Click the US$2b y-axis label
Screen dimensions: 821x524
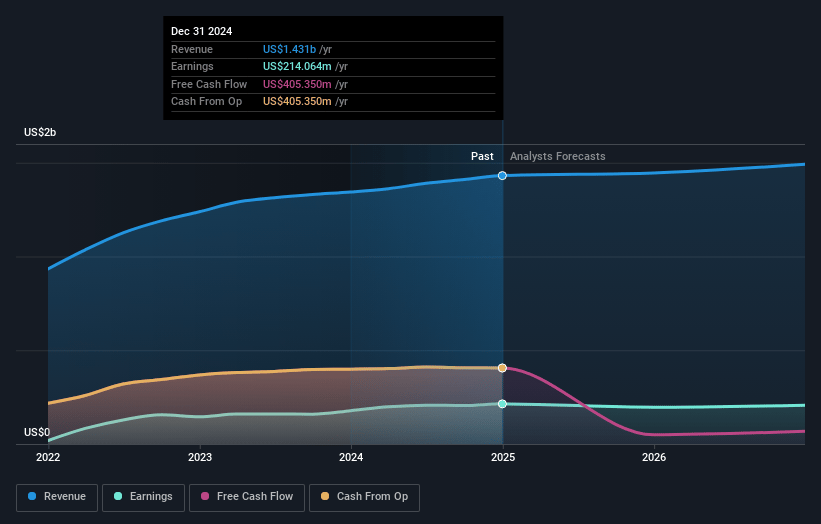(40, 132)
